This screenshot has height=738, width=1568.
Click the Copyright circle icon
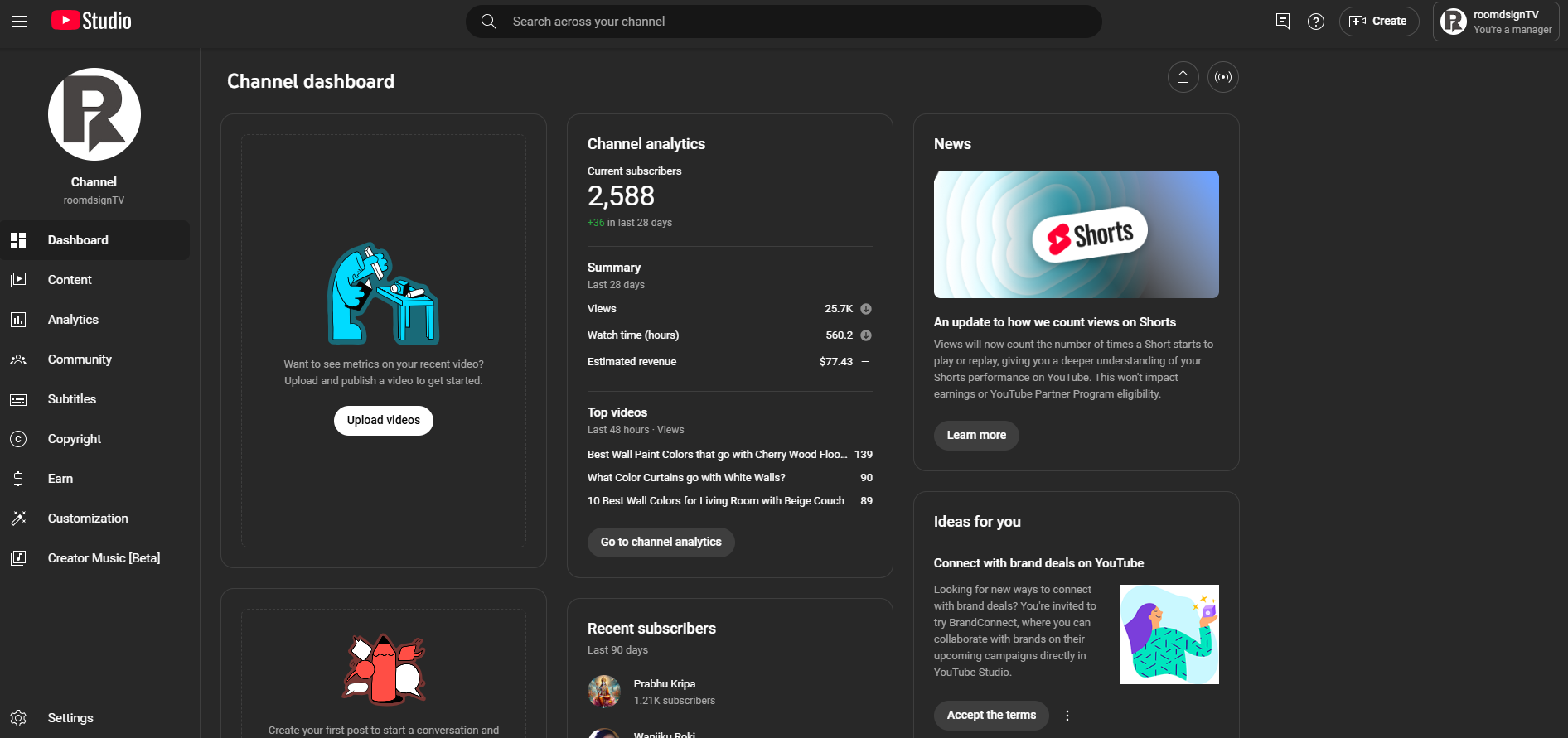pyautogui.click(x=18, y=439)
